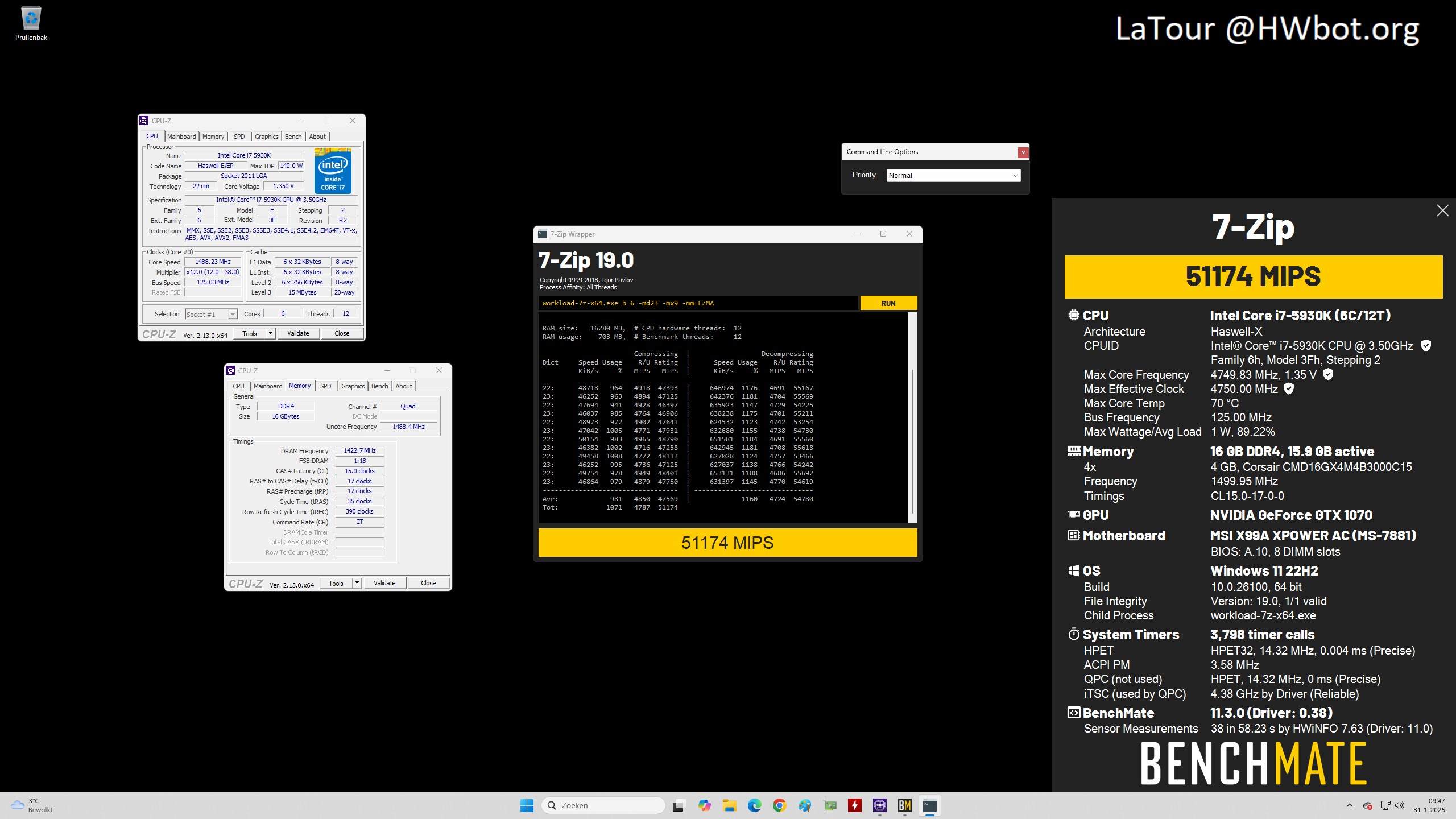The width and height of the screenshot is (1456, 819).
Task: Open Microsoft Edge from the taskbar
Action: [x=754, y=805]
